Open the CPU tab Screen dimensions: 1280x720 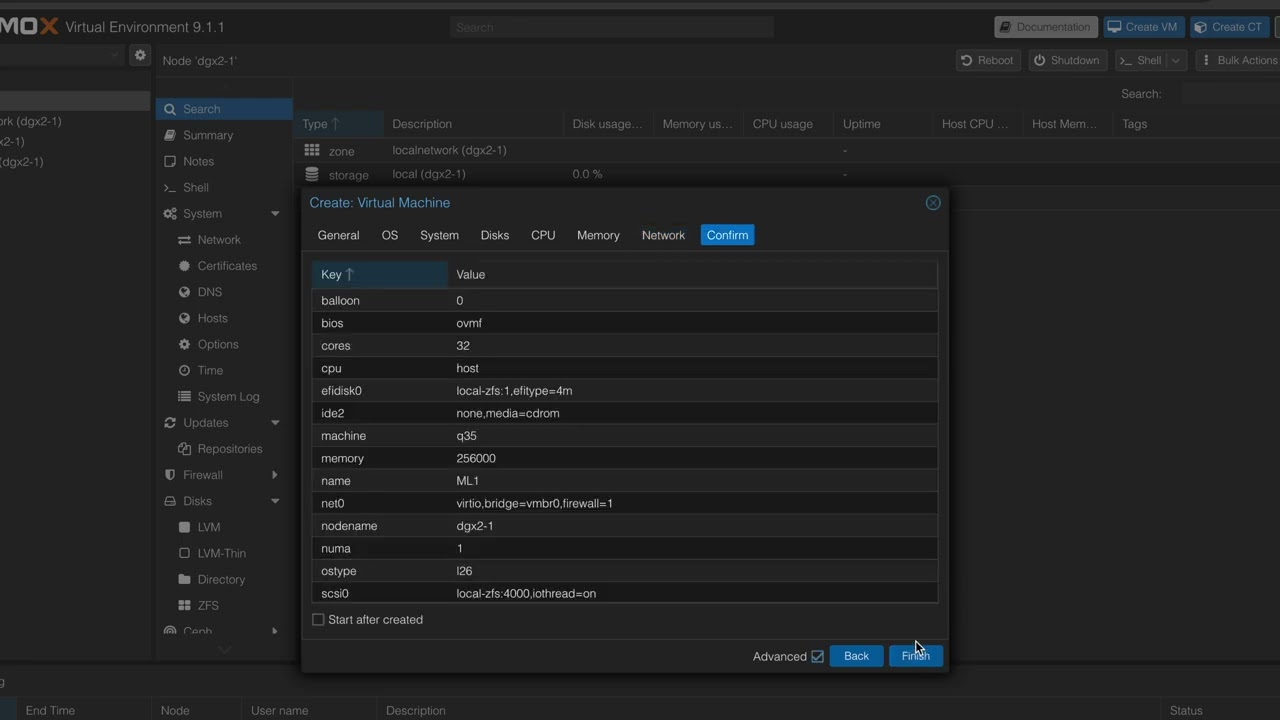[x=543, y=235]
